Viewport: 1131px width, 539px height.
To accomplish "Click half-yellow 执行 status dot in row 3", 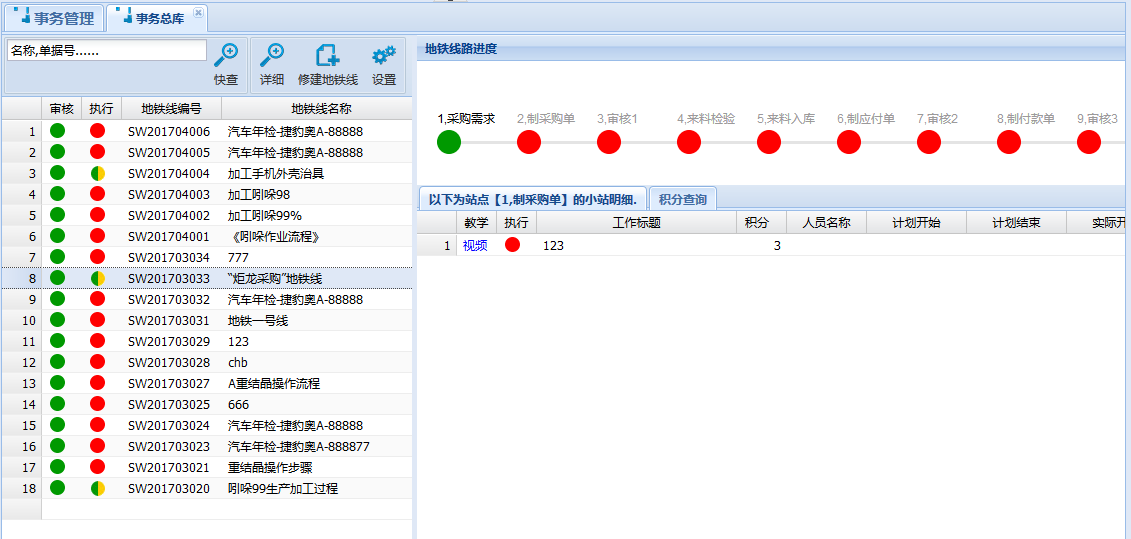I will (x=98, y=173).
